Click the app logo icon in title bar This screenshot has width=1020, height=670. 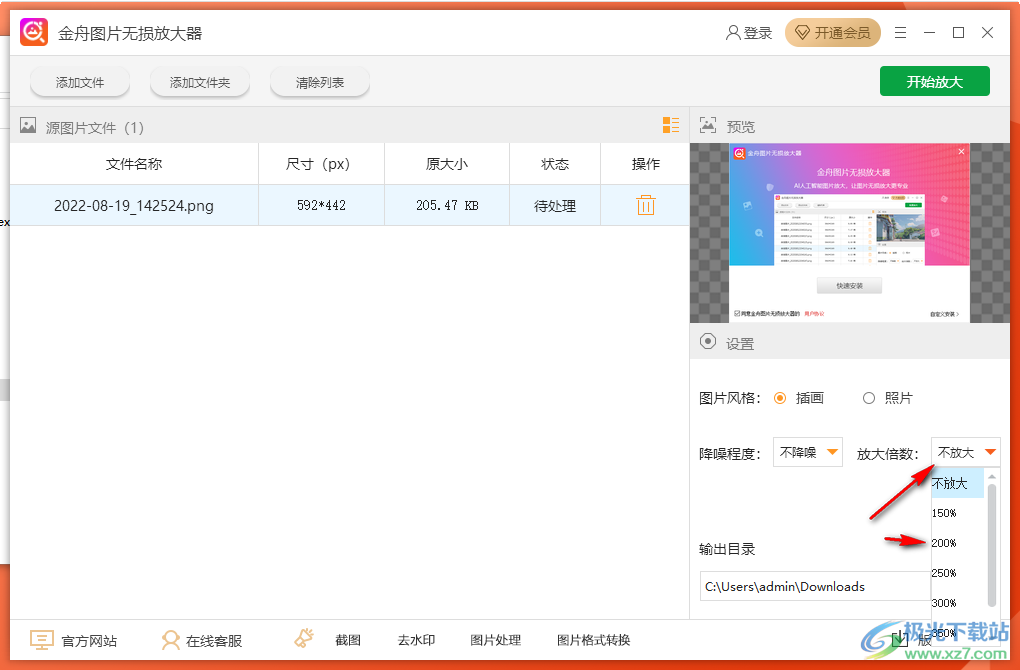click(x=34, y=33)
